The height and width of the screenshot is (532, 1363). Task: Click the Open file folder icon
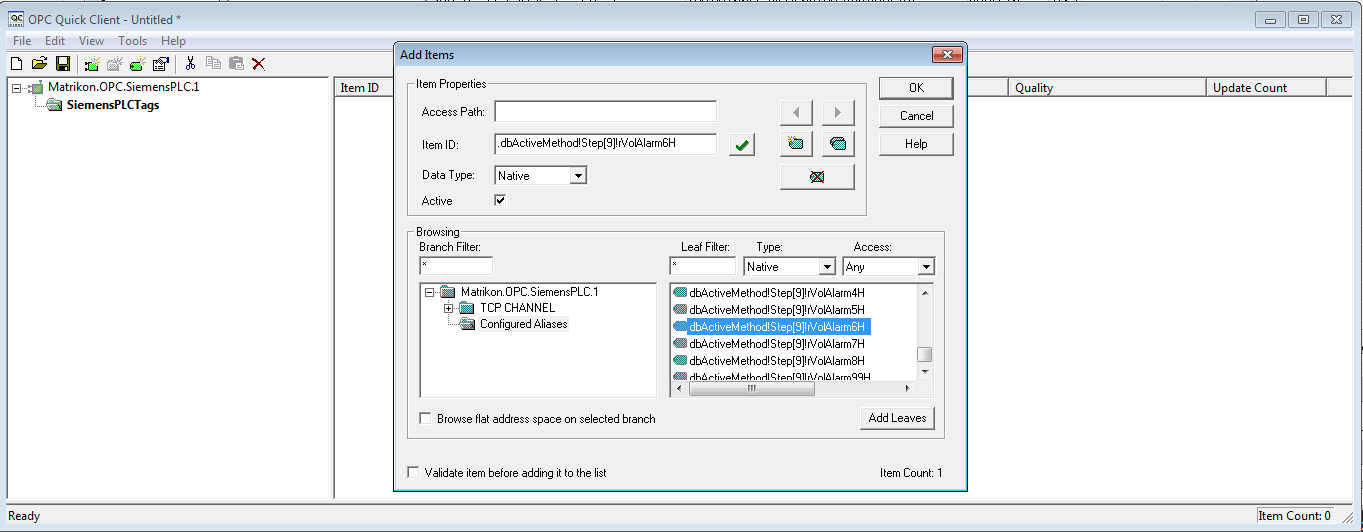(x=39, y=64)
